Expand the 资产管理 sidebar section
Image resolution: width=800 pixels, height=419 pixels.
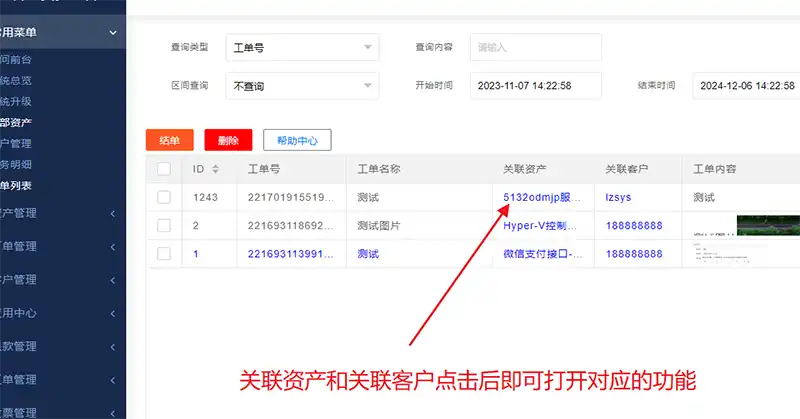[x=60, y=212]
